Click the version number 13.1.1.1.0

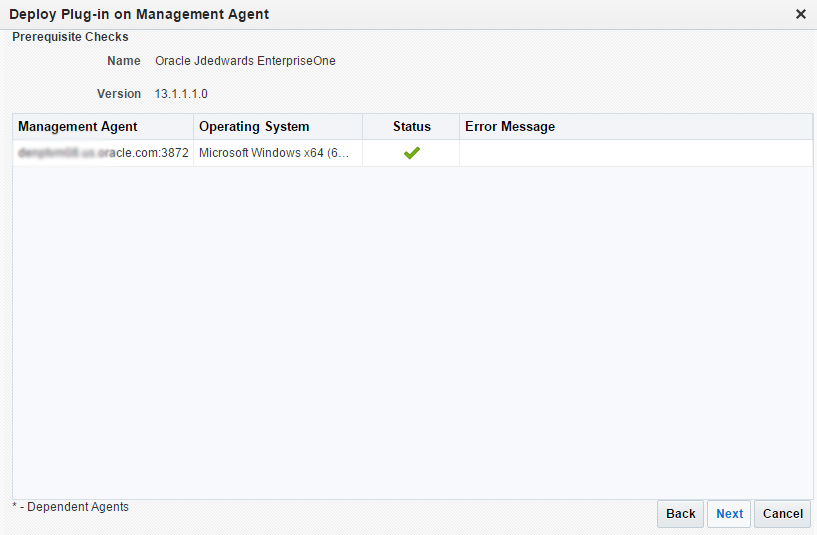(181, 94)
